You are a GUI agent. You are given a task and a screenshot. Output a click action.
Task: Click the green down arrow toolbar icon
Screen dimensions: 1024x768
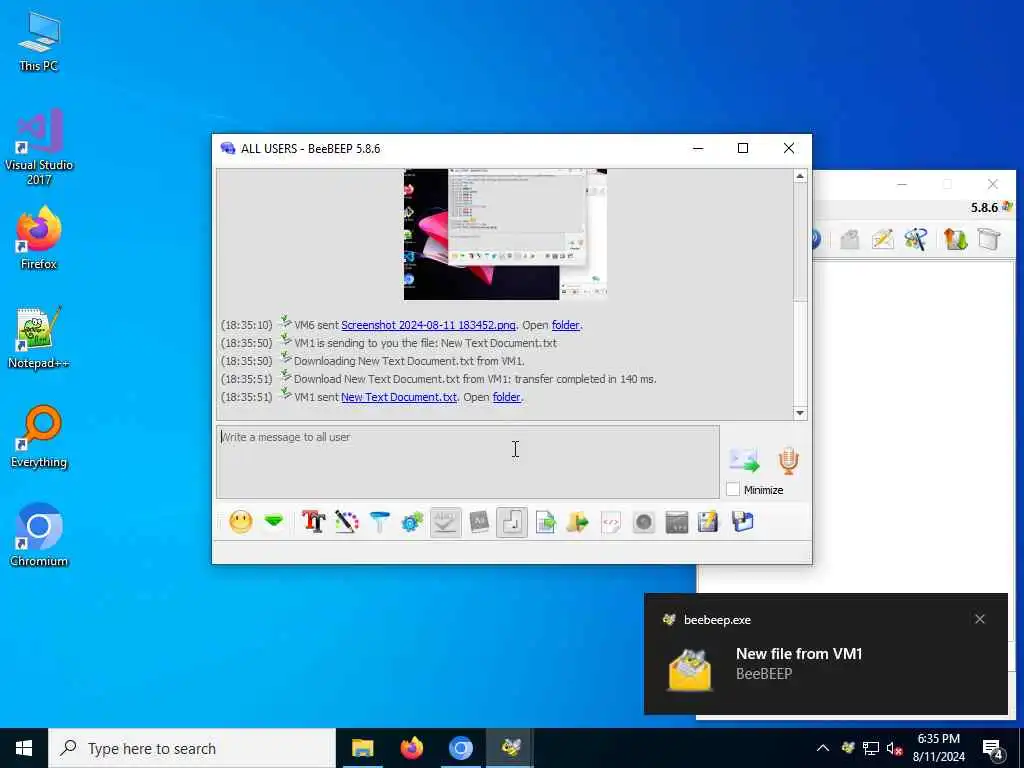(274, 521)
